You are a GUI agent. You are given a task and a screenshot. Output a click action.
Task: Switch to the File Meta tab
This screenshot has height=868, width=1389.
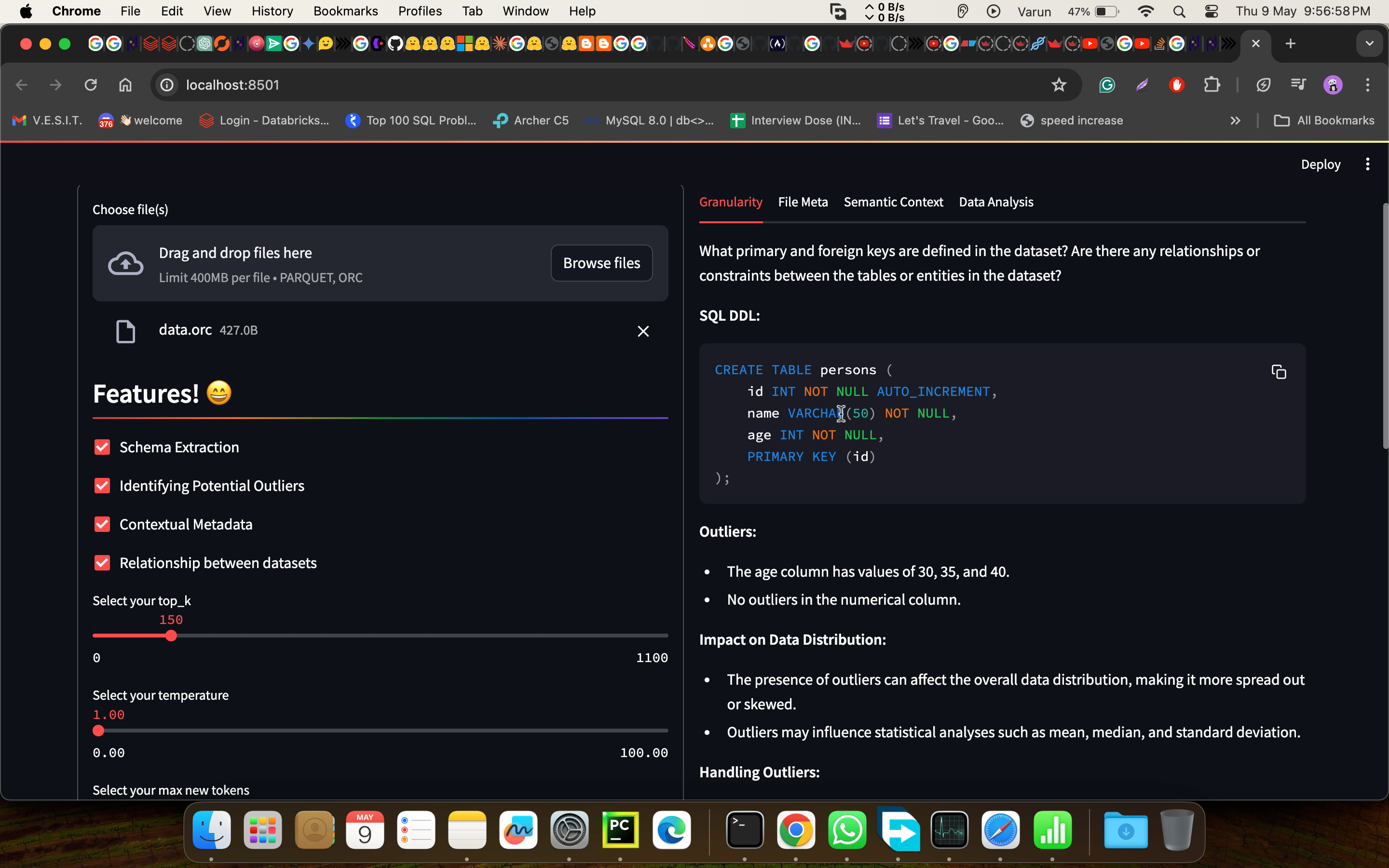point(803,202)
